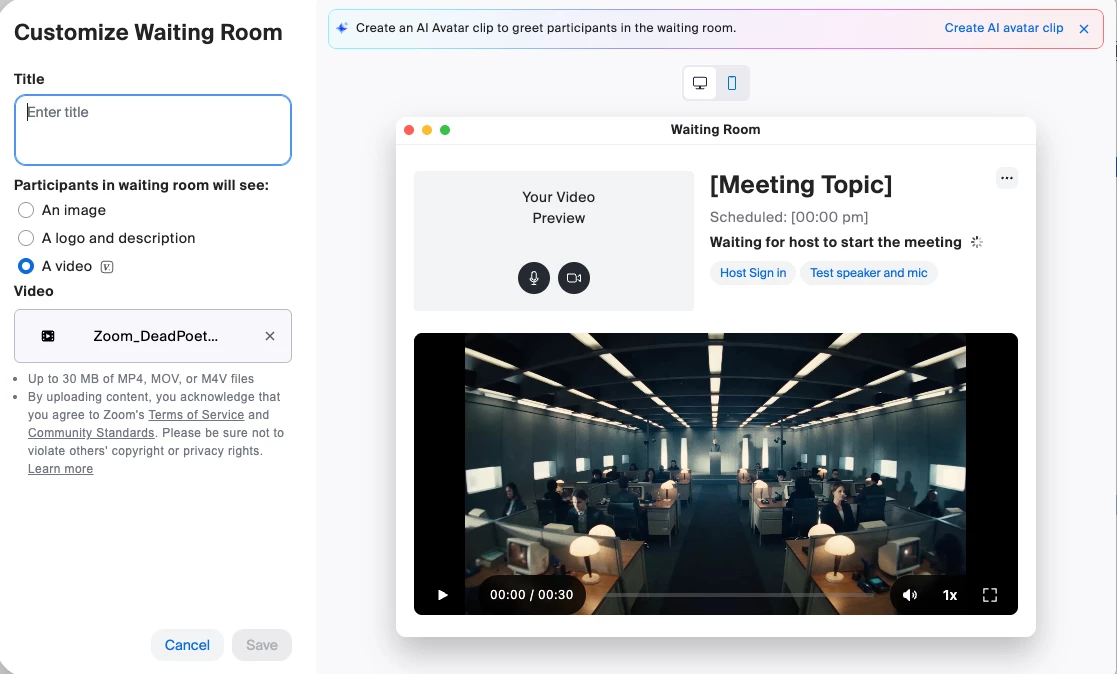Click the video file film icon
This screenshot has width=1117, height=674.
[x=48, y=336]
